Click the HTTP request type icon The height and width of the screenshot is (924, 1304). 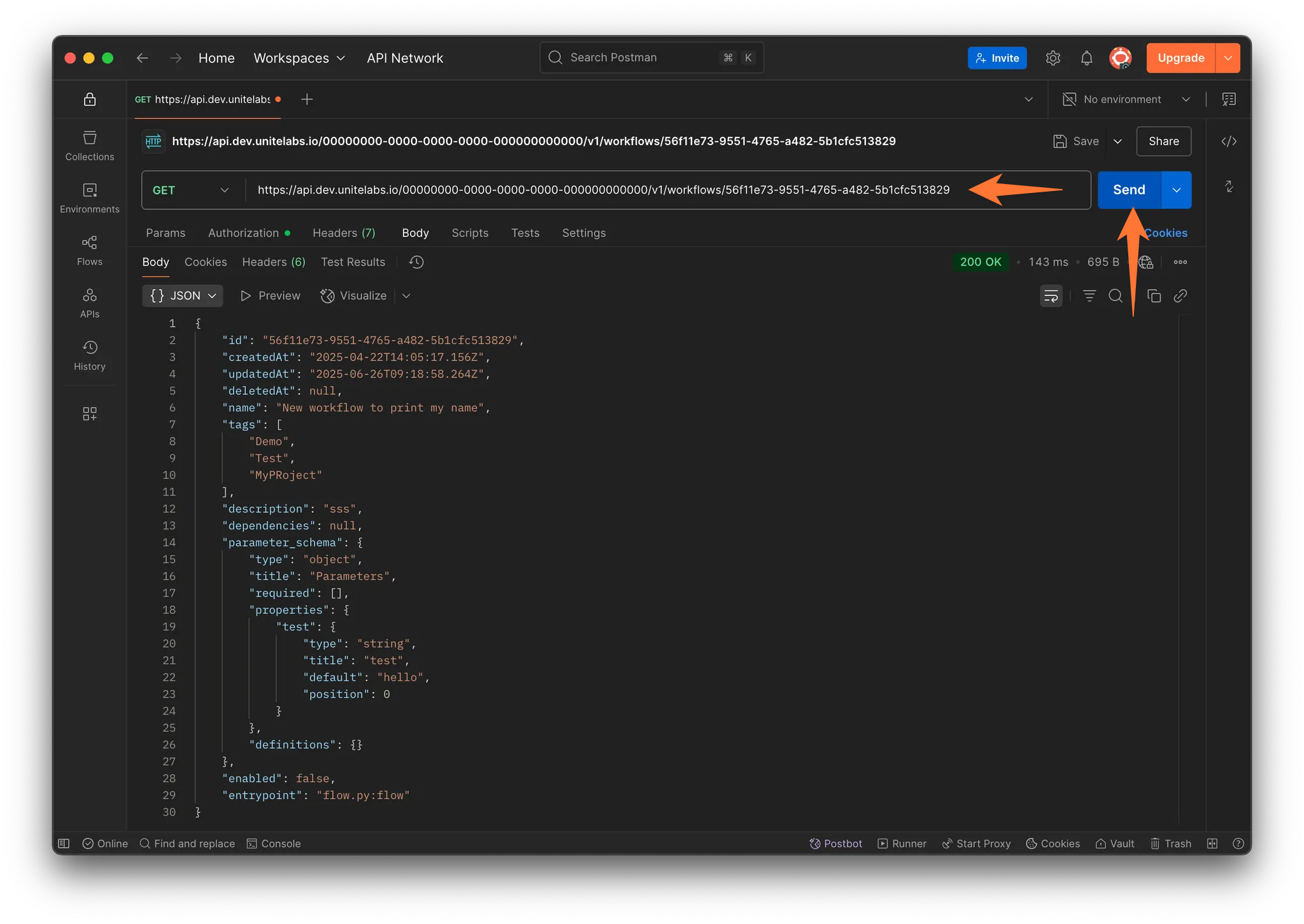click(x=153, y=141)
